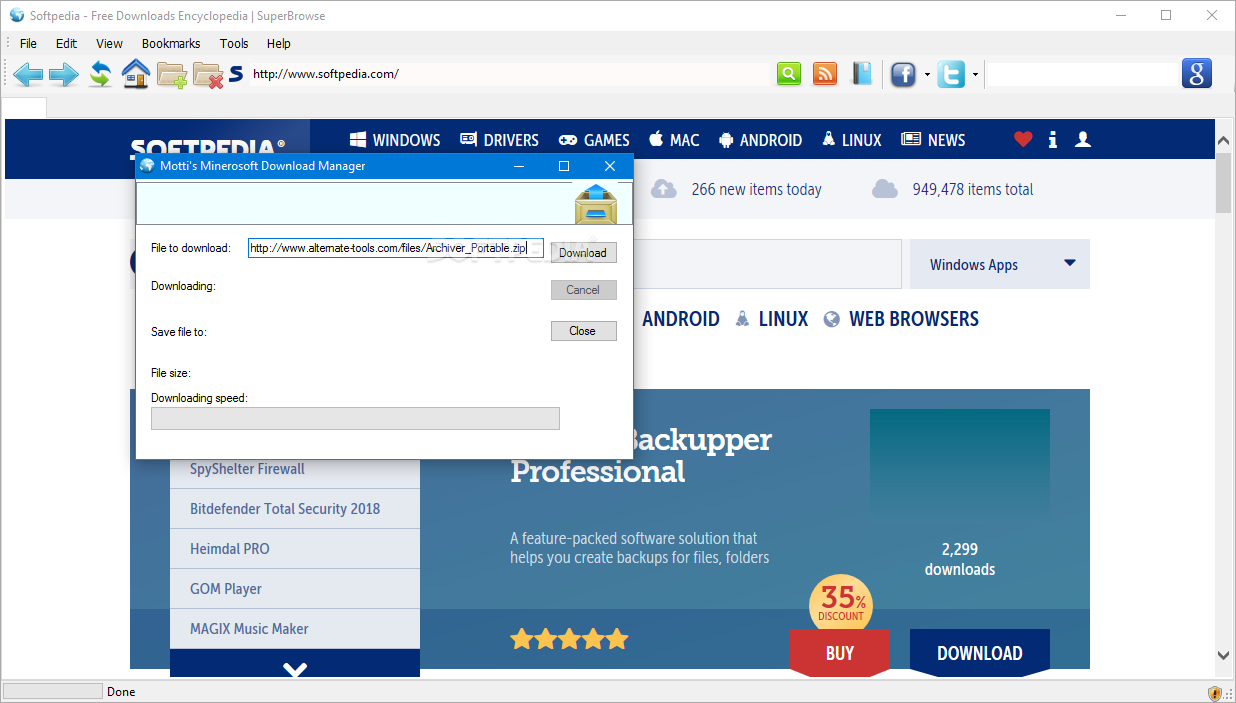1236x703 pixels.
Task: Maximize the Download Manager dialog window
Action: (563, 166)
